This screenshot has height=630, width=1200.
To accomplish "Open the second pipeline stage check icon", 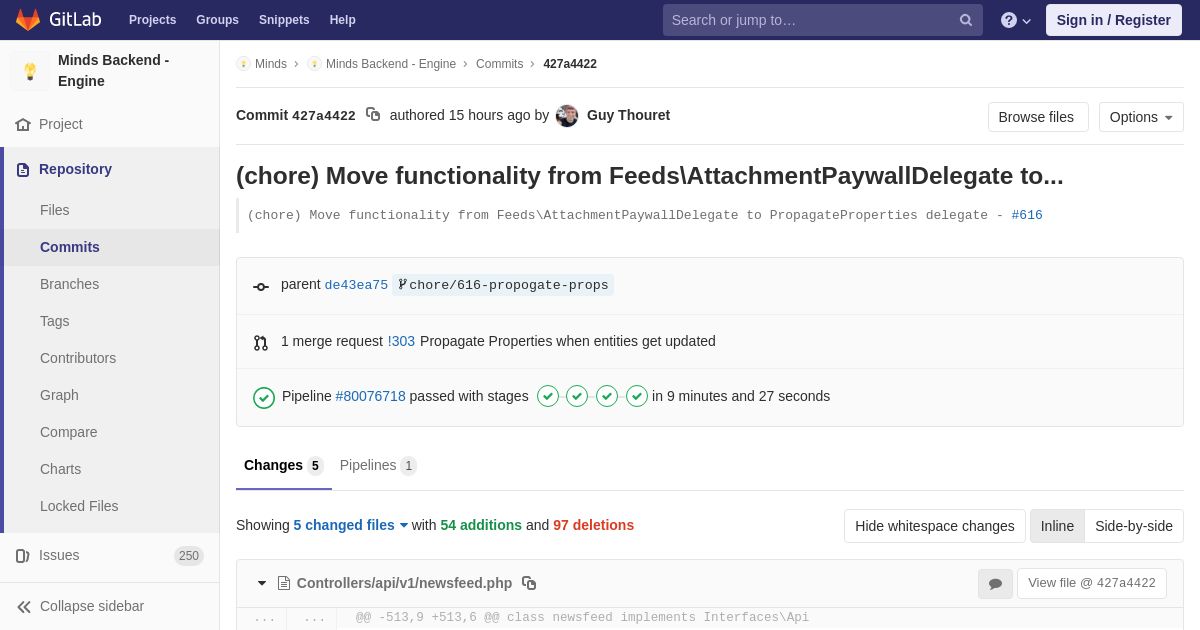I will coord(577,396).
